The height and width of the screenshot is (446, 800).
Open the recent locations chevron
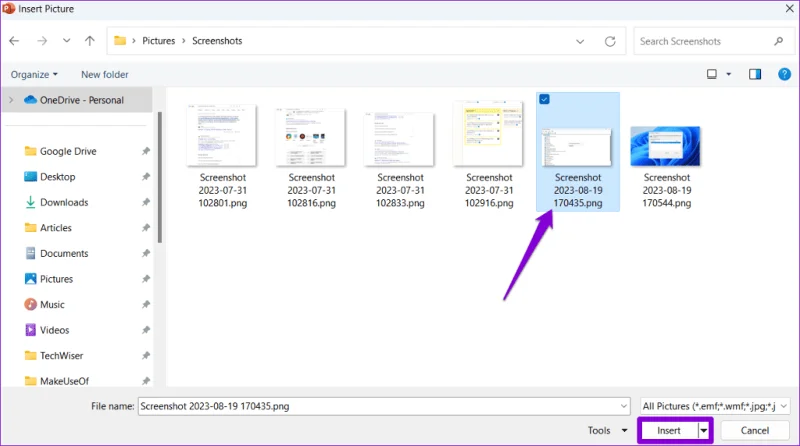tap(66, 41)
